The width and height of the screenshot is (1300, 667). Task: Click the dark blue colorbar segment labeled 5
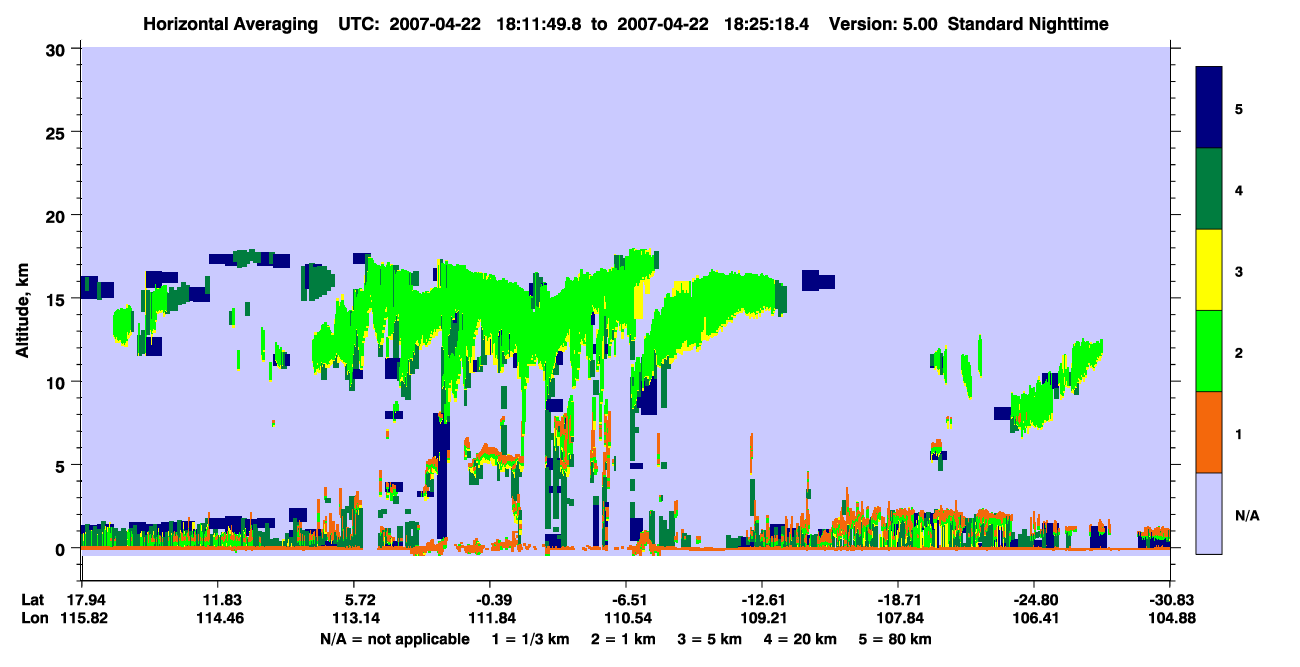[1209, 107]
